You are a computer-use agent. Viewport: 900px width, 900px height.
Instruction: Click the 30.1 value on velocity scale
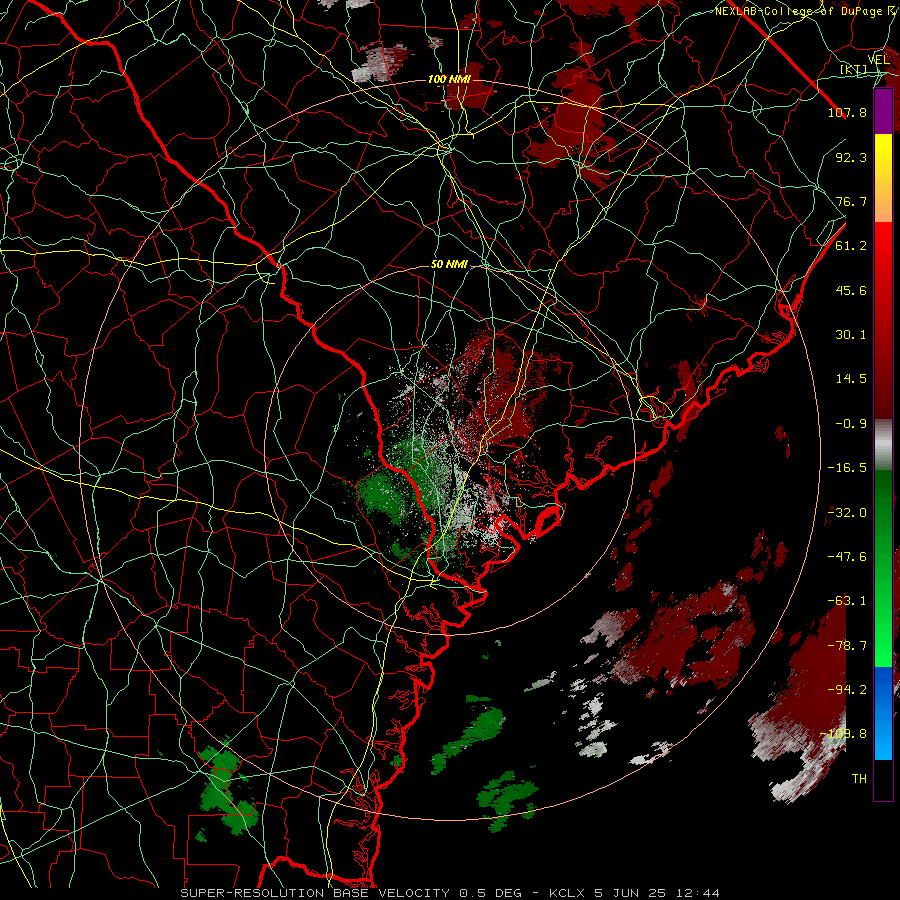tap(851, 334)
